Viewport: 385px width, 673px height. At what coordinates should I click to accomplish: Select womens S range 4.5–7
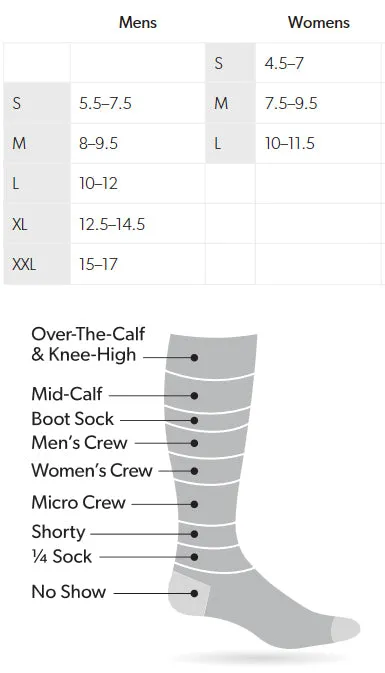click(x=284, y=63)
